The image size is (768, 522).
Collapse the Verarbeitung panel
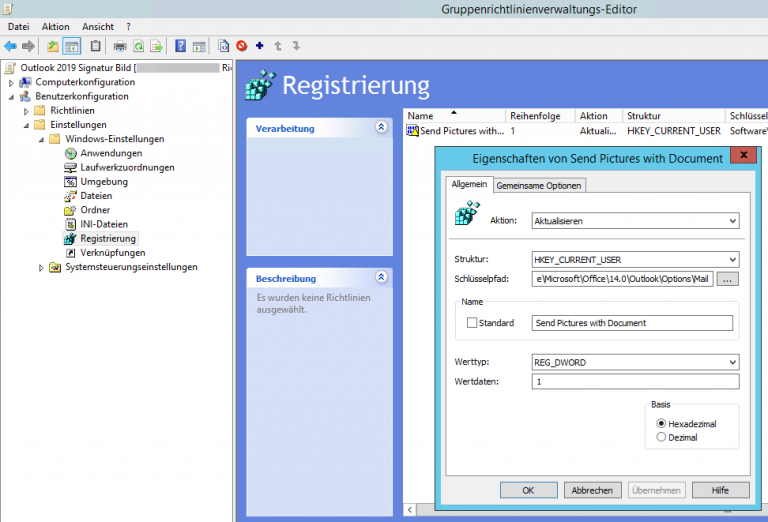[x=381, y=127]
